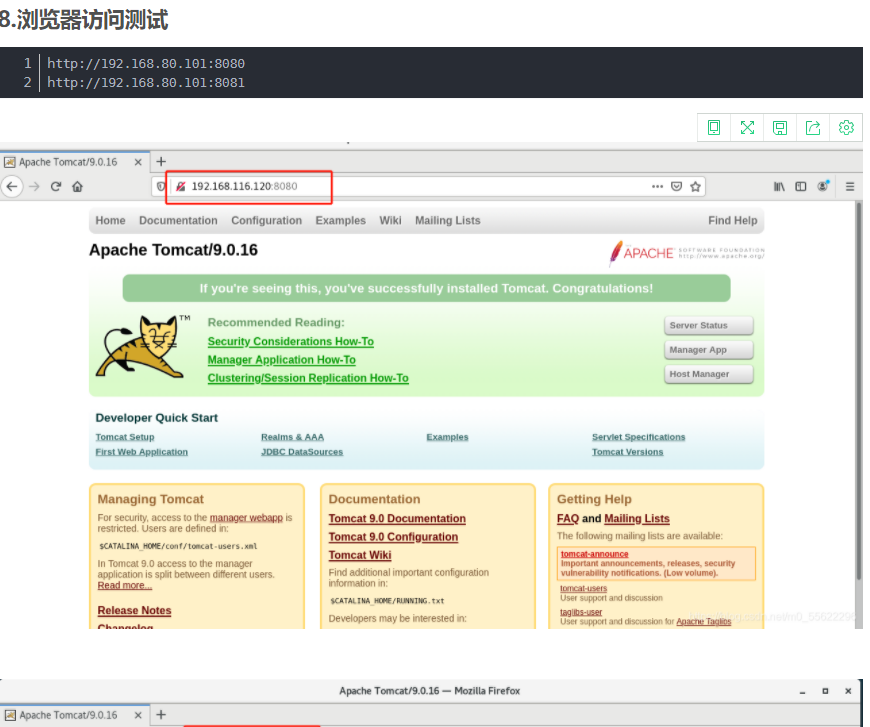Image resolution: width=870 pixels, height=727 pixels.
Task: Open the taglibs-user mailing list link
Action: tap(581, 612)
